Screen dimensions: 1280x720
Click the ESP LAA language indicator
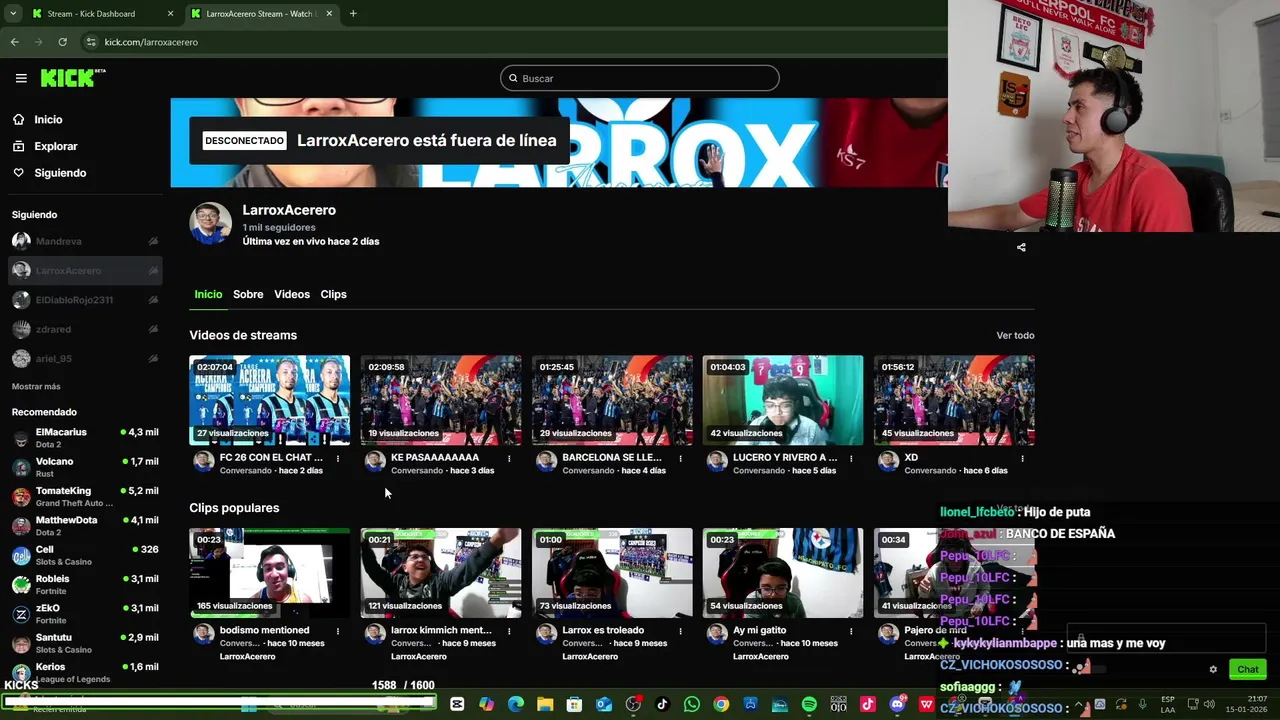pyautogui.click(x=1168, y=704)
